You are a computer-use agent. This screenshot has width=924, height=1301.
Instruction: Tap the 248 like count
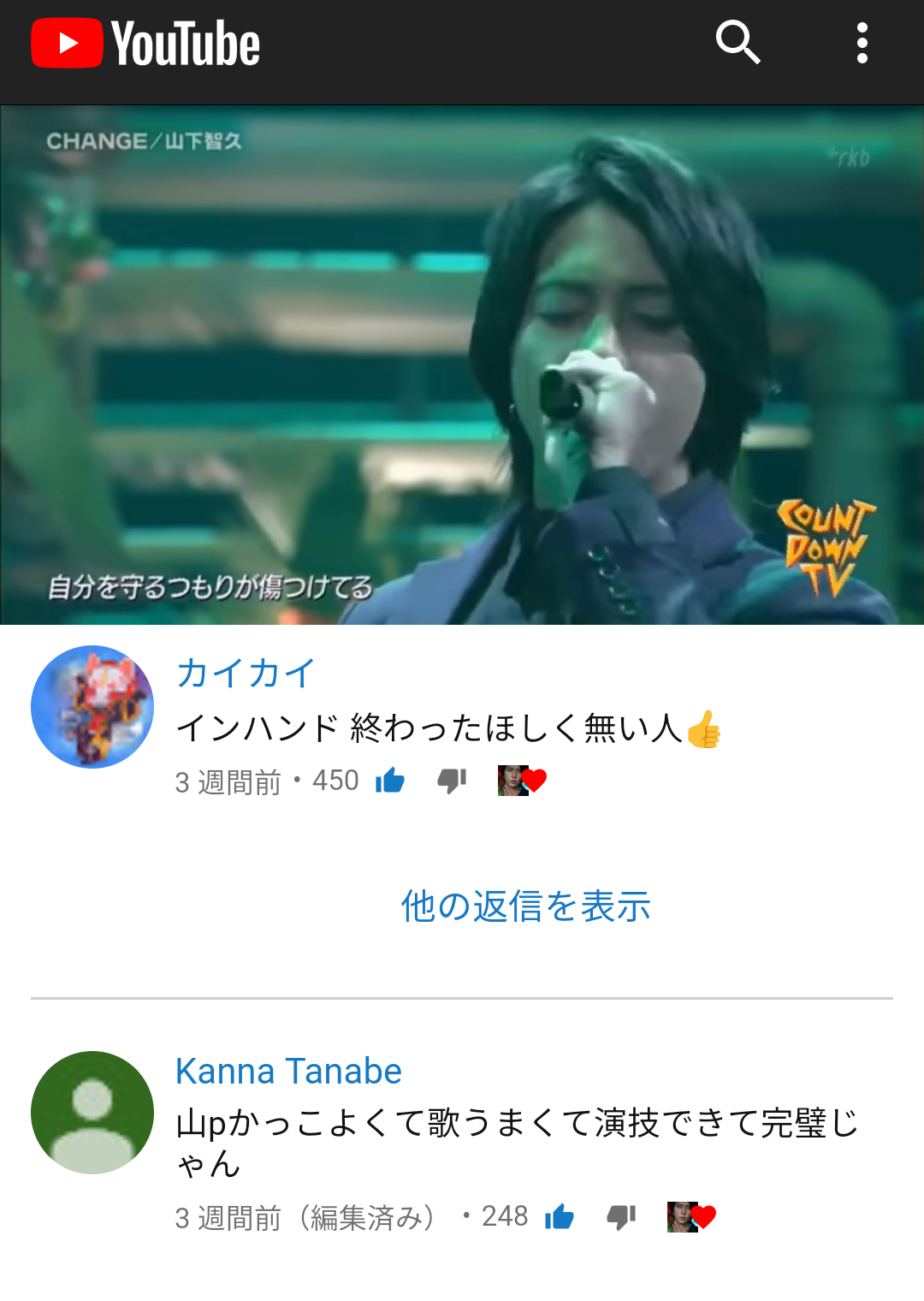505,1216
